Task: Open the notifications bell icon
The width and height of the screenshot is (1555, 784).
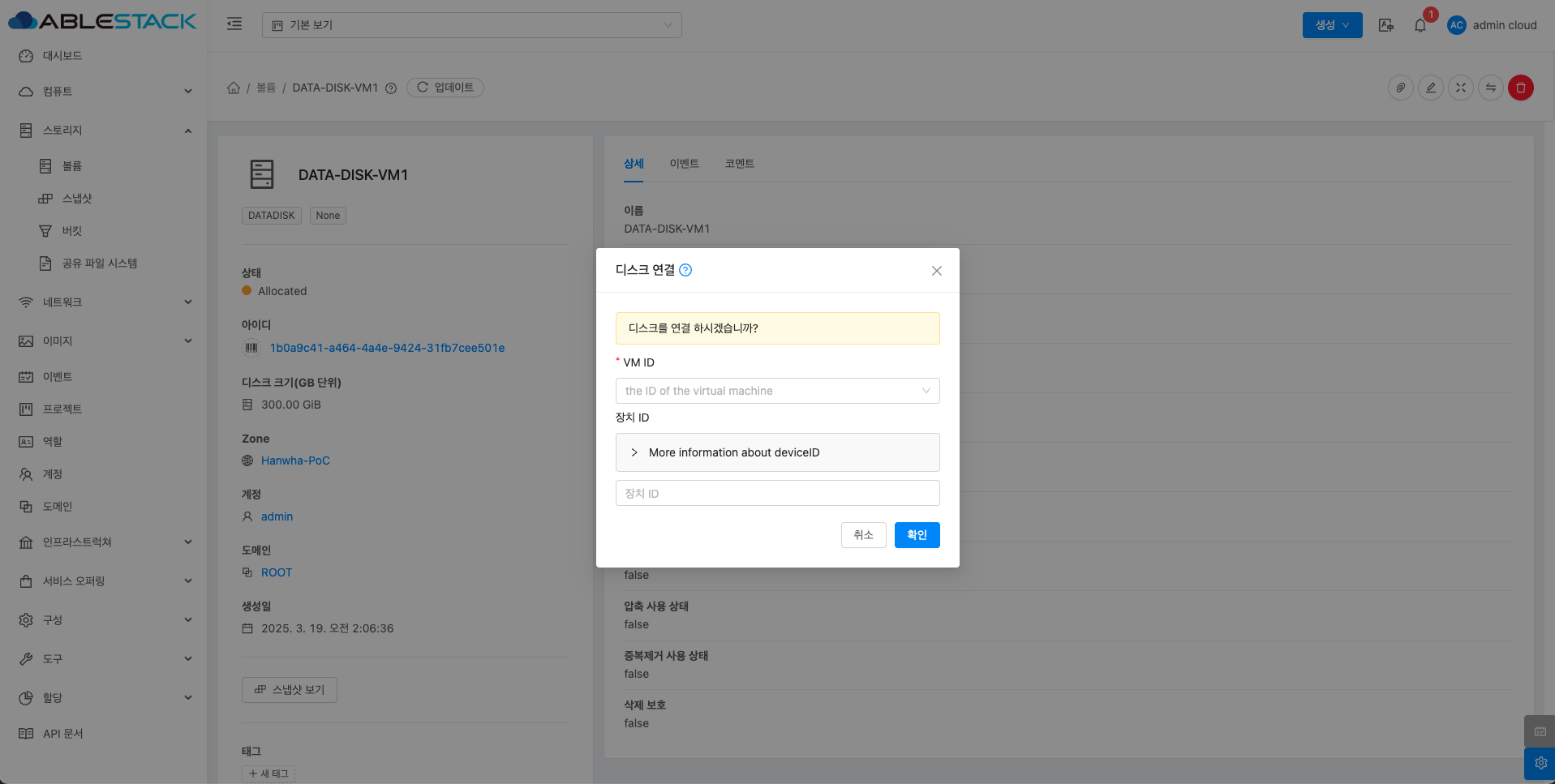Action: [1420, 25]
